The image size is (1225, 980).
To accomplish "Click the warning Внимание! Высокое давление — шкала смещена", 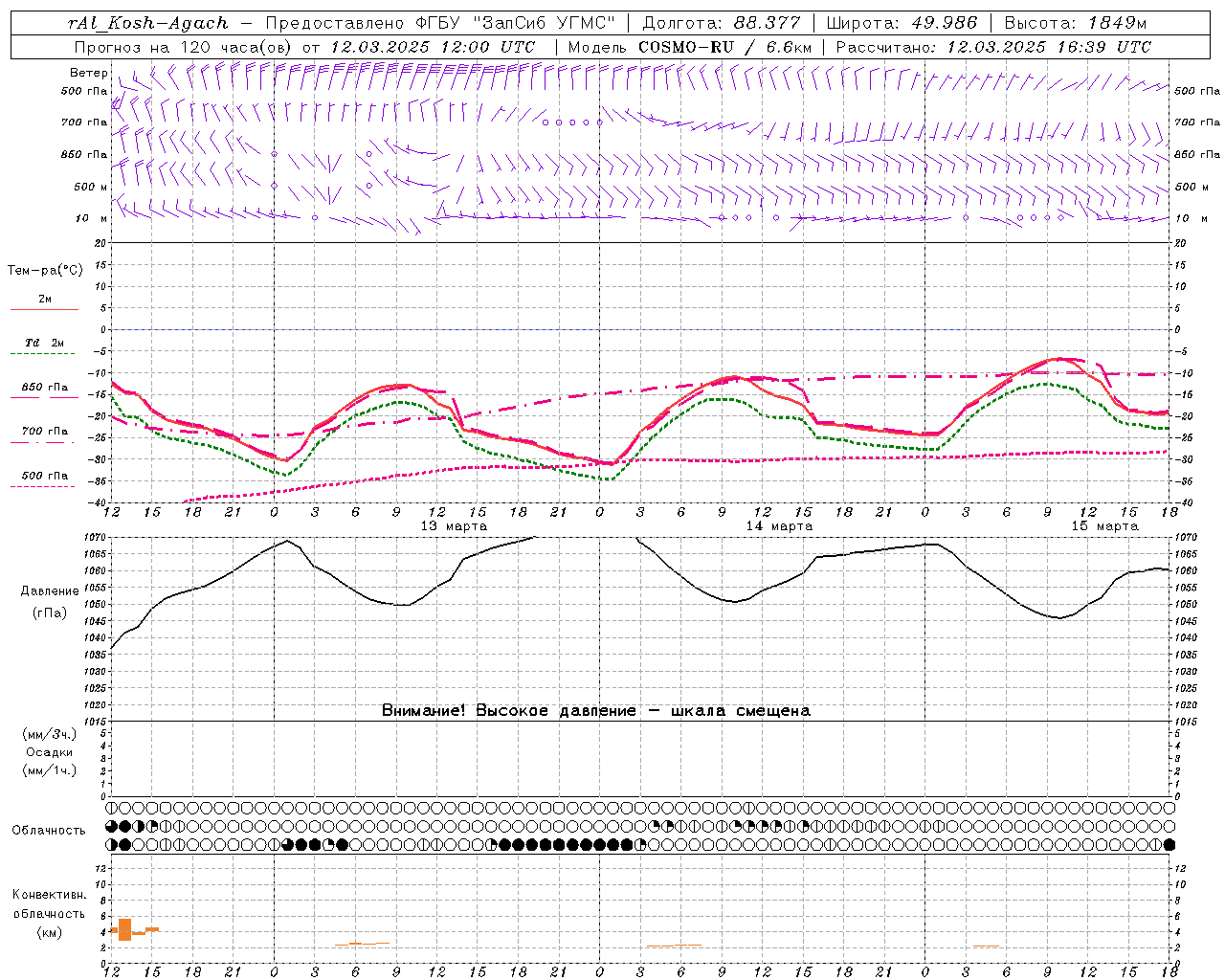I will coord(596,711).
